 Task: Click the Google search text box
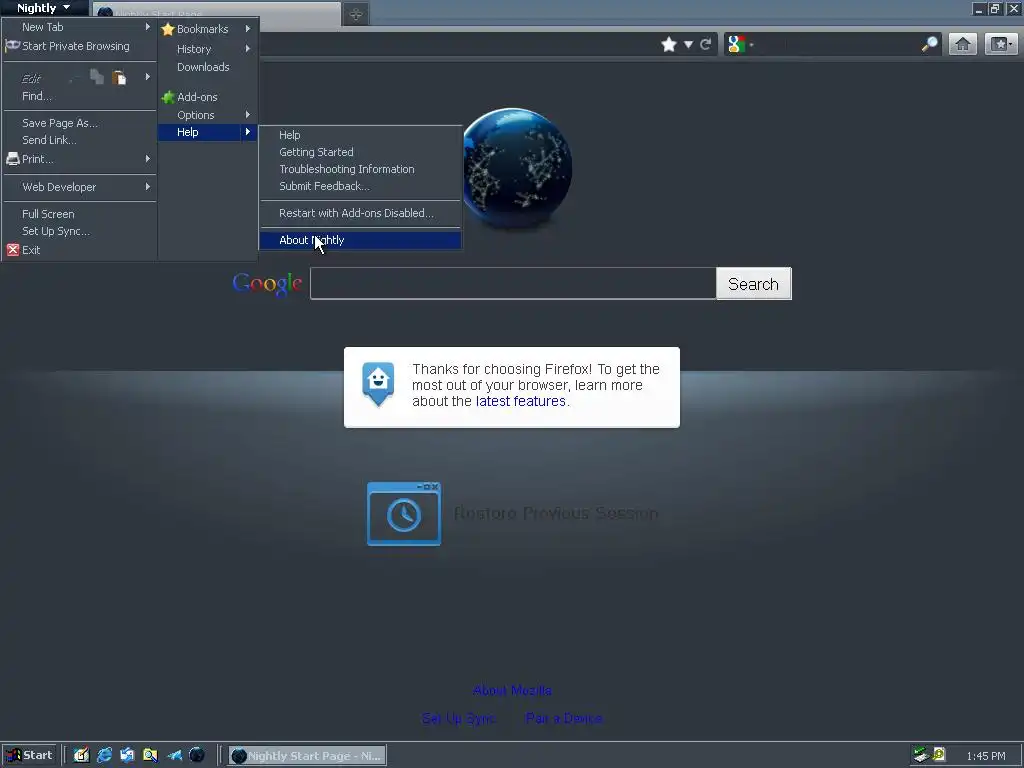(513, 283)
